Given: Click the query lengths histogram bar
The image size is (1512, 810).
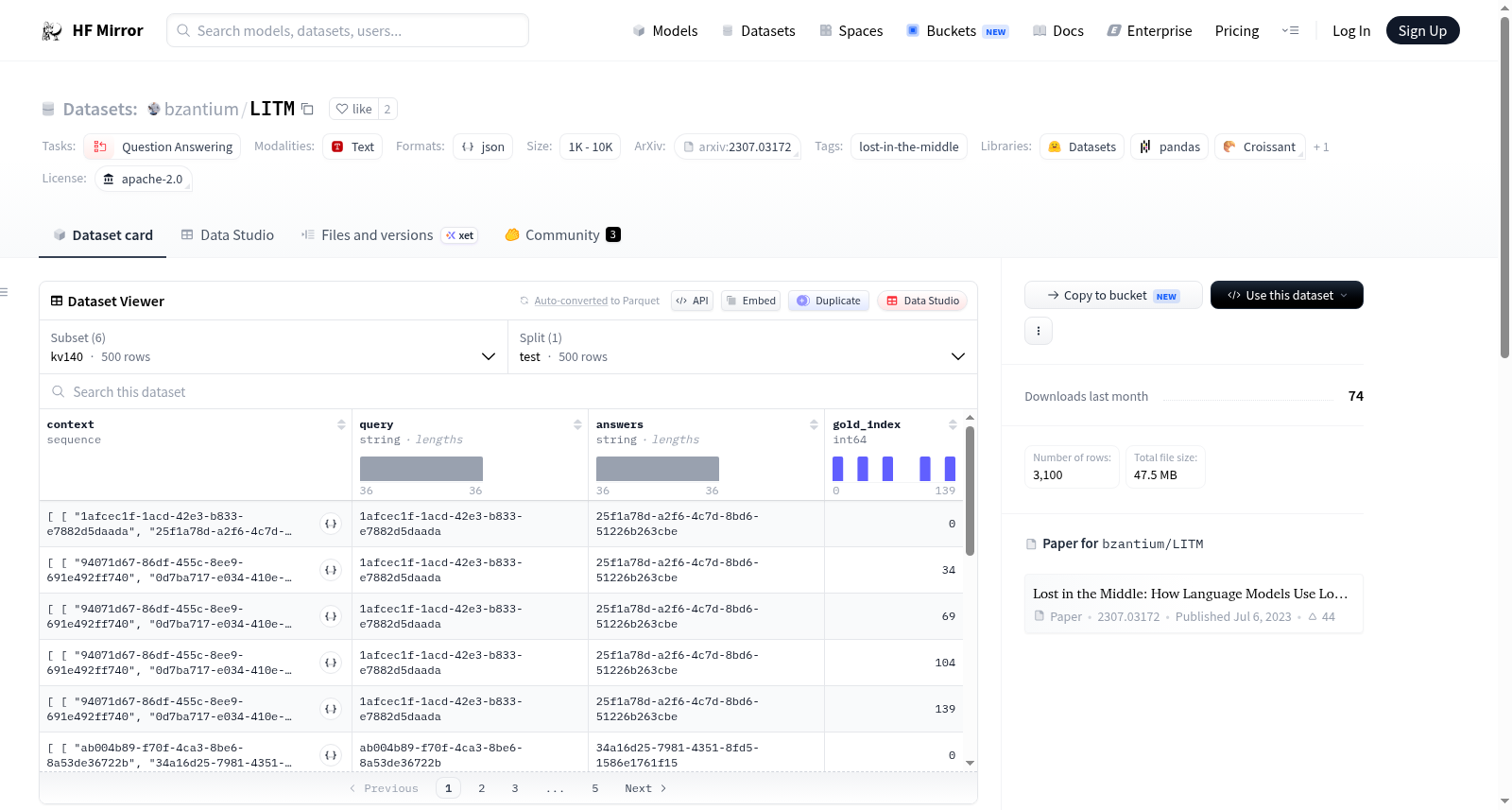Looking at the screenshot, I should (x=421, y=469).
